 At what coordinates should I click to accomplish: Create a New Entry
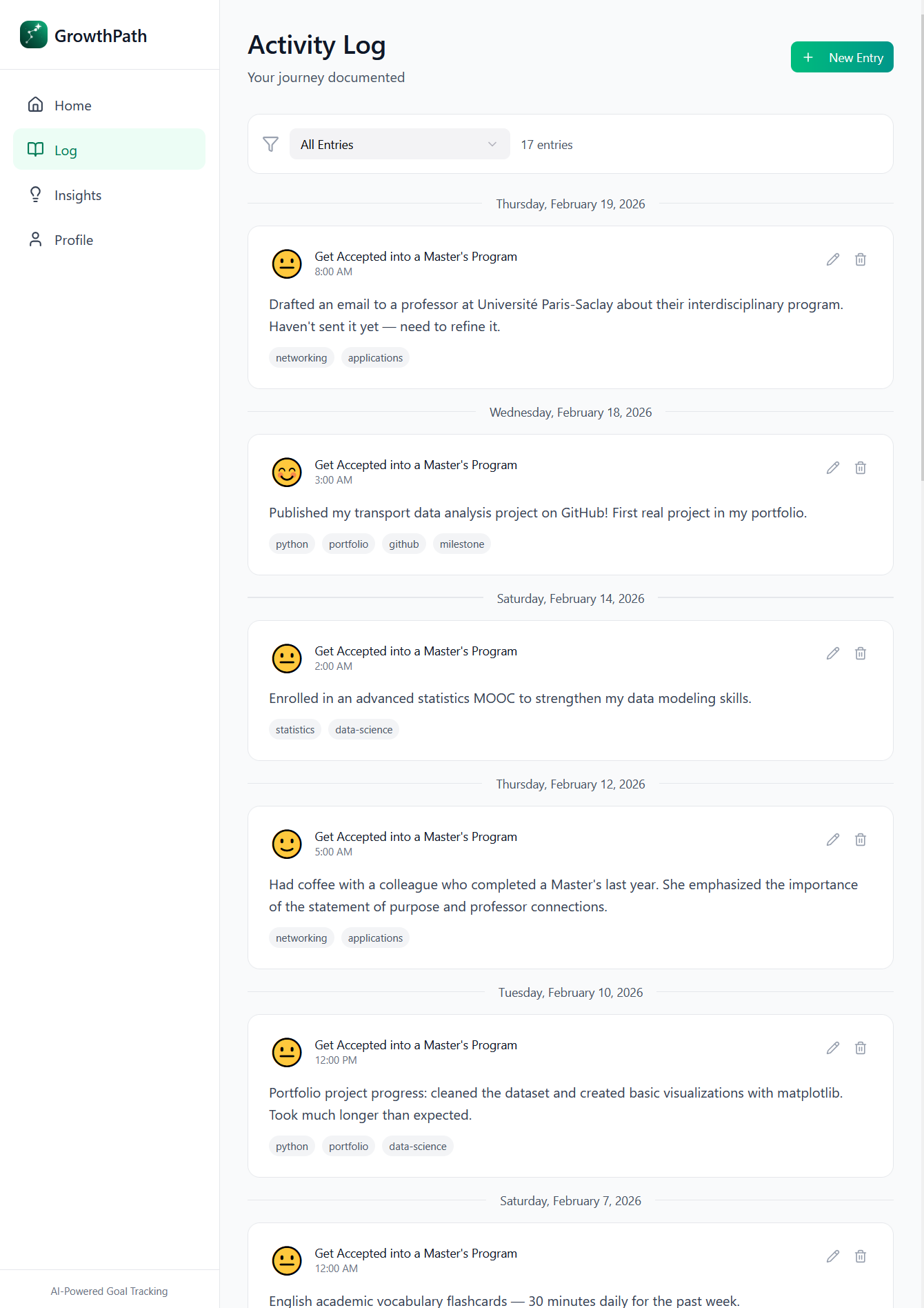pyautogui.click(x=842, y=57)
